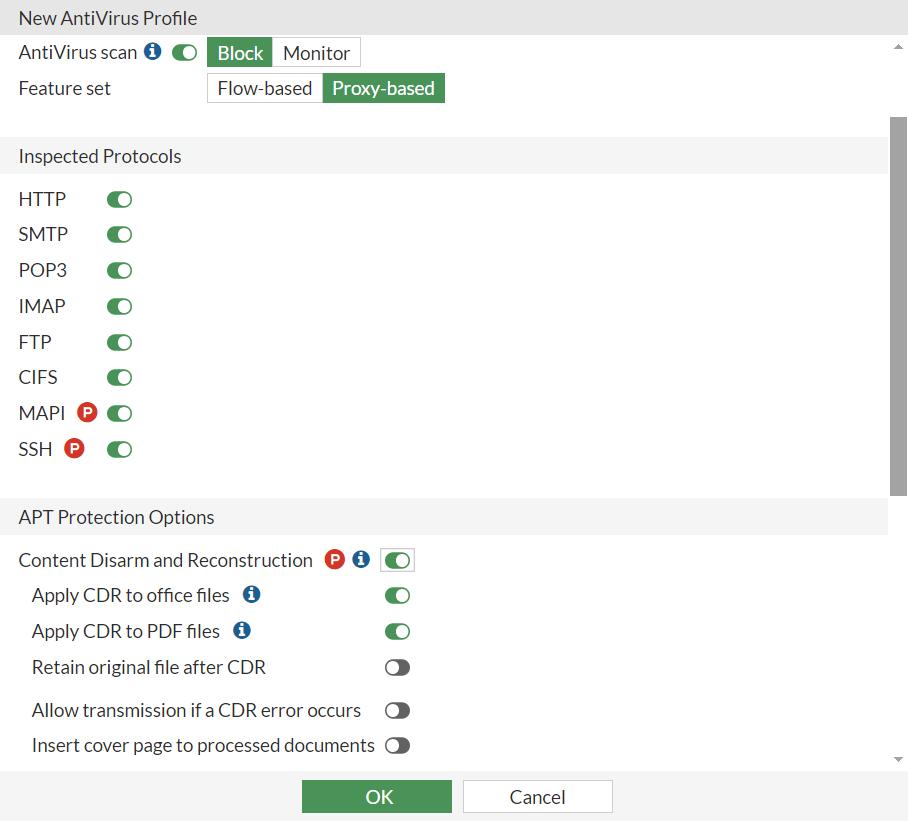
Task: Click the OK button
Action: click(x=377, y=797)
